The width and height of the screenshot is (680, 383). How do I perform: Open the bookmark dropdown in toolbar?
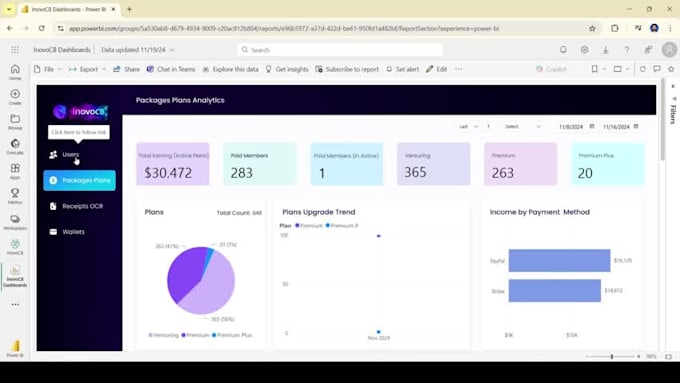[x=598, y=69]
